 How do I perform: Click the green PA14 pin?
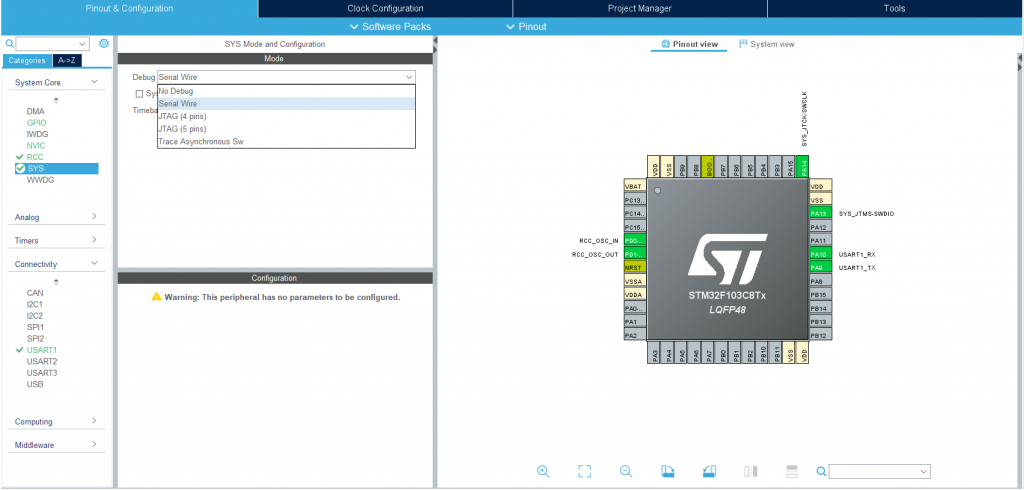tap(805, 166)
